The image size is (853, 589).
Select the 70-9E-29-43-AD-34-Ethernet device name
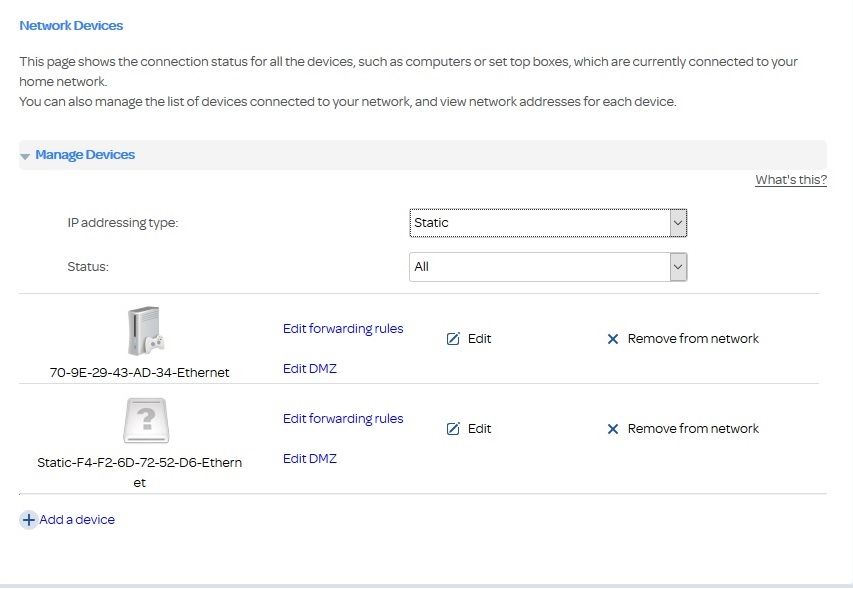(x=139, y=373)
